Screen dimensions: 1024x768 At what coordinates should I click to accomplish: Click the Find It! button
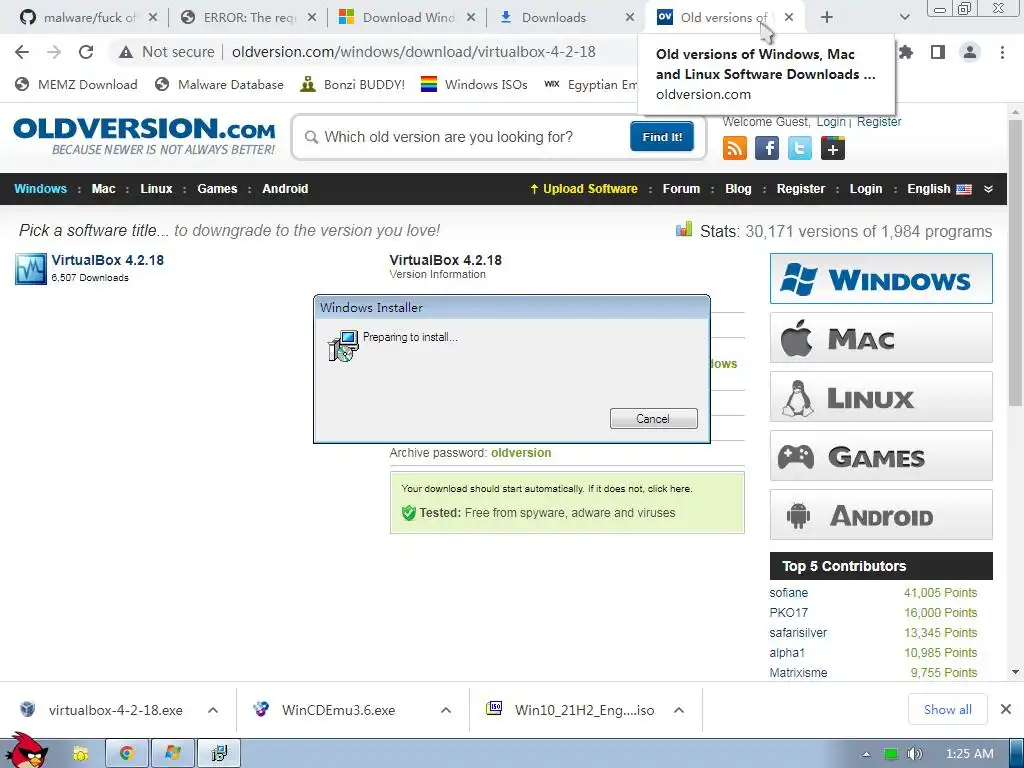pyautogui.click(x=662, y=136)
